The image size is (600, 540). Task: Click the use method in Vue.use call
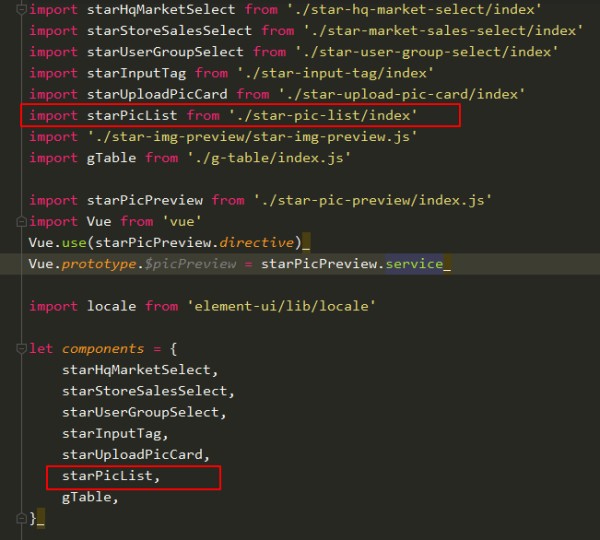(74, 243)
